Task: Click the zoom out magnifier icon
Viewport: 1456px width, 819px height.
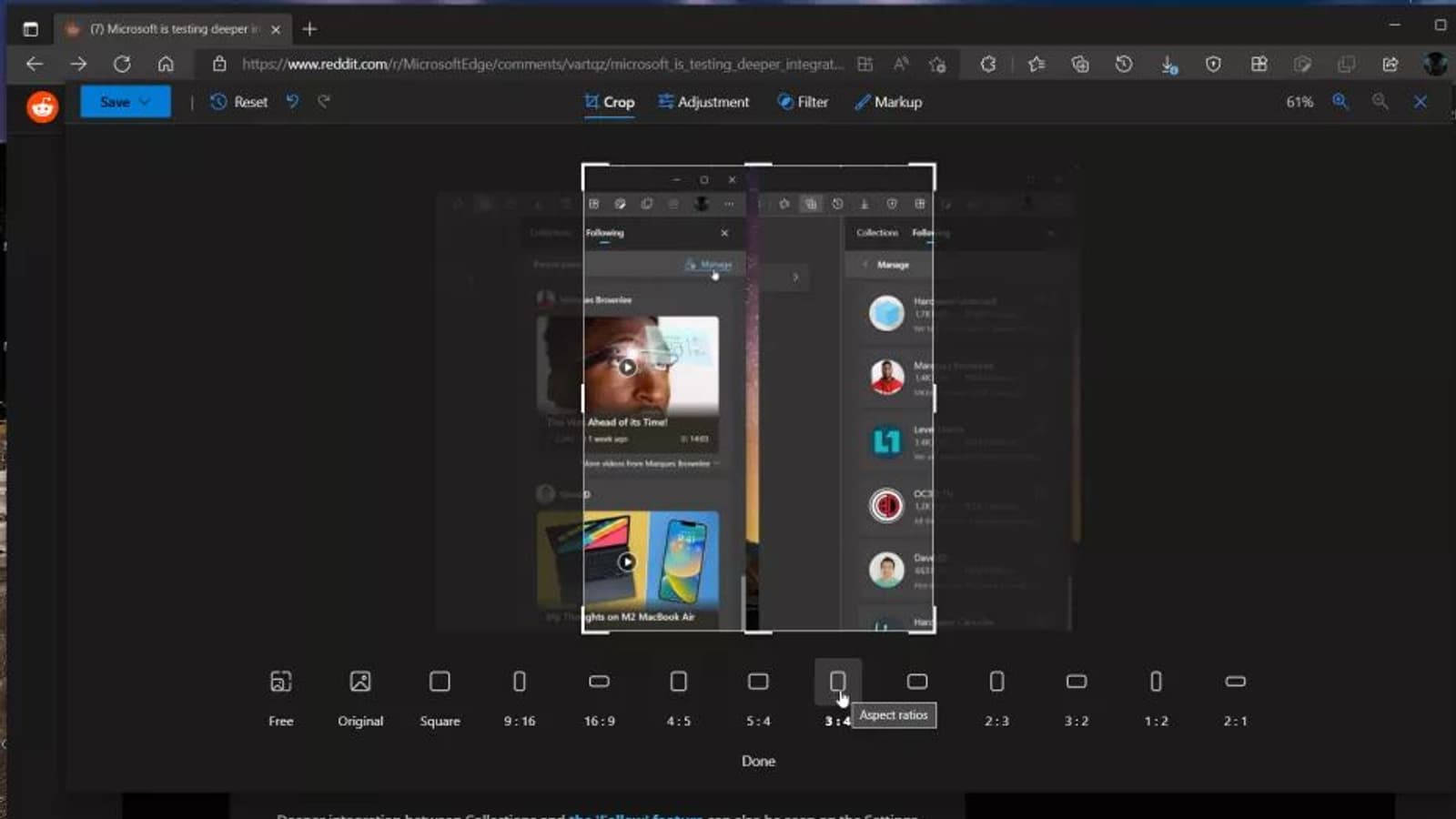Action: (1380, 102)
